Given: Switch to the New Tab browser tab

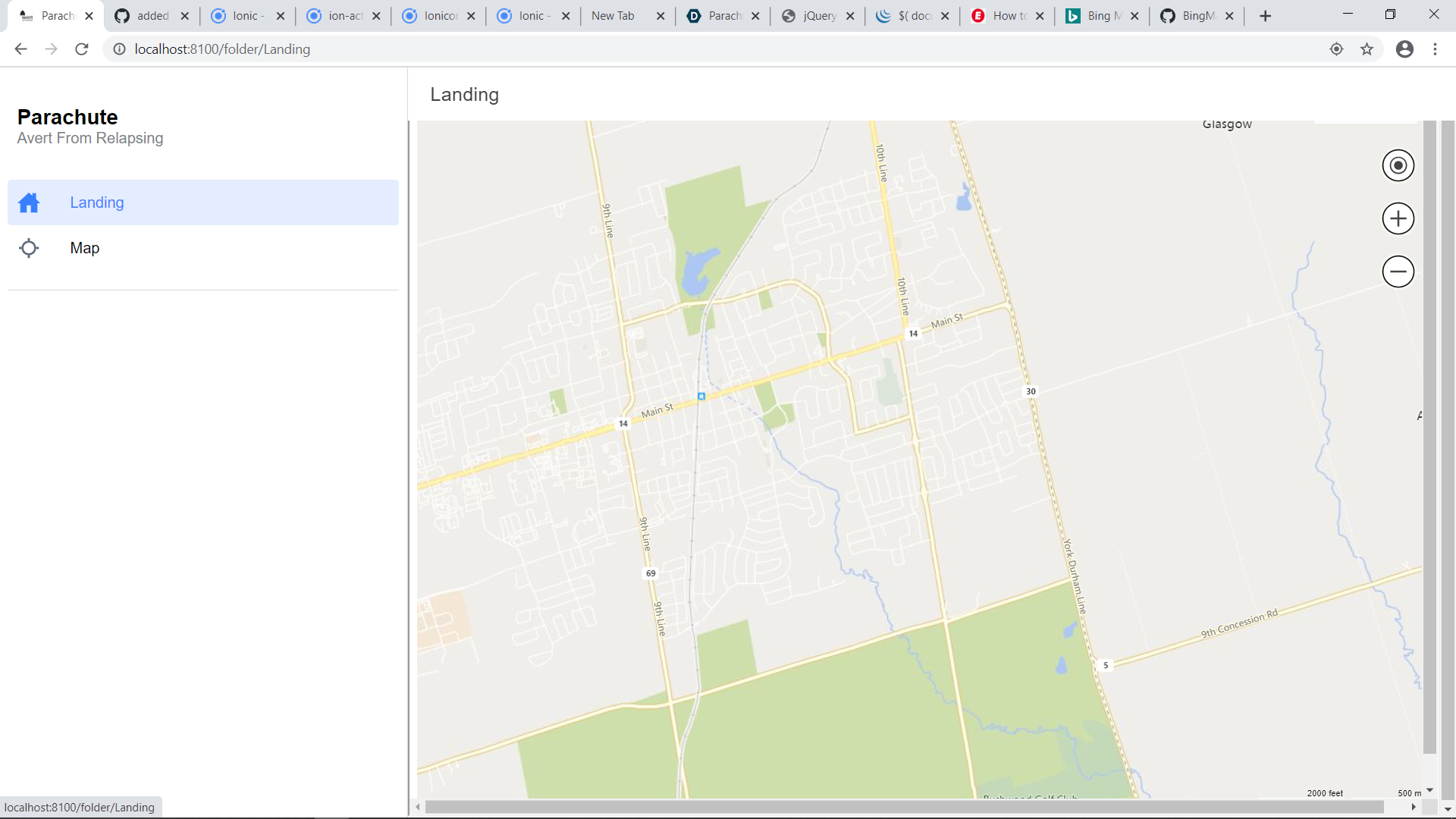Looking at the screenshot, I should pyautogui.click(x=613, y=16).
